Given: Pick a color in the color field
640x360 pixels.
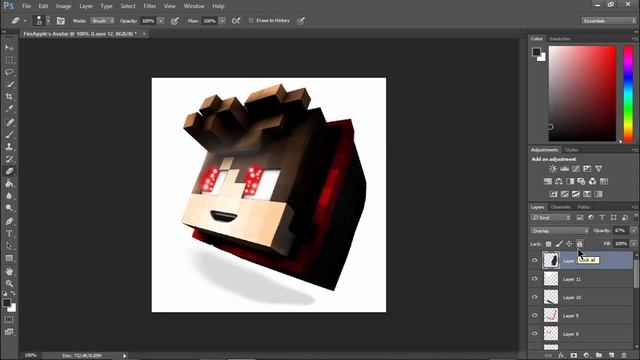Looking at the screenshot, I should (x=582, y=93).
